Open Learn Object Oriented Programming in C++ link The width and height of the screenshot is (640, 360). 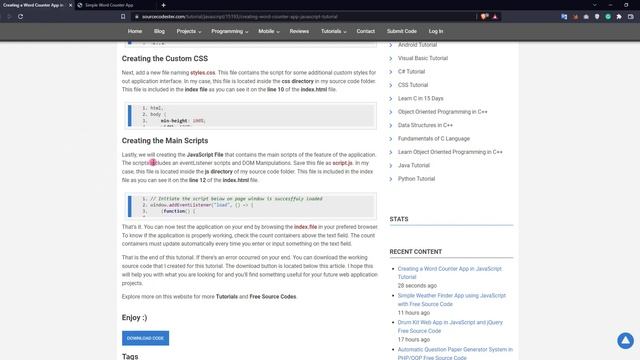(x=450, y=152)
